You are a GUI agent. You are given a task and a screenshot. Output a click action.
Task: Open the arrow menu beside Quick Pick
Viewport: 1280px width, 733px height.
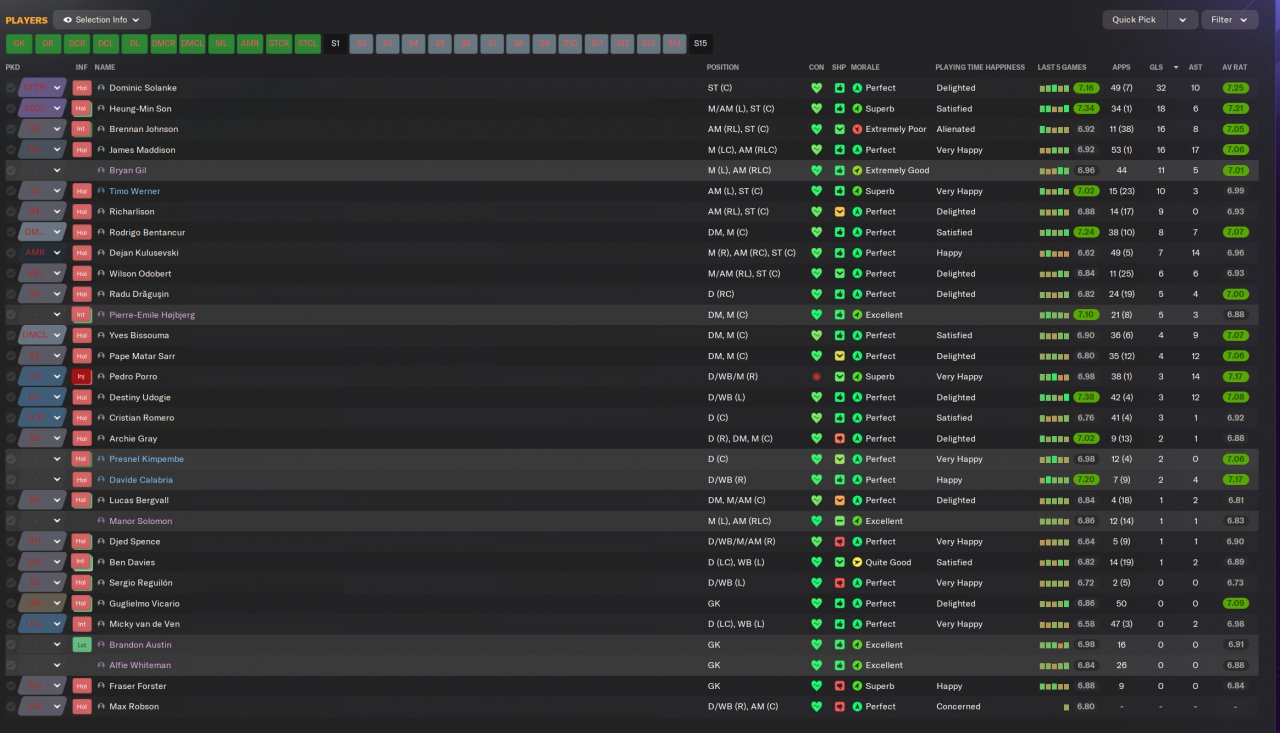point(1183,20)
